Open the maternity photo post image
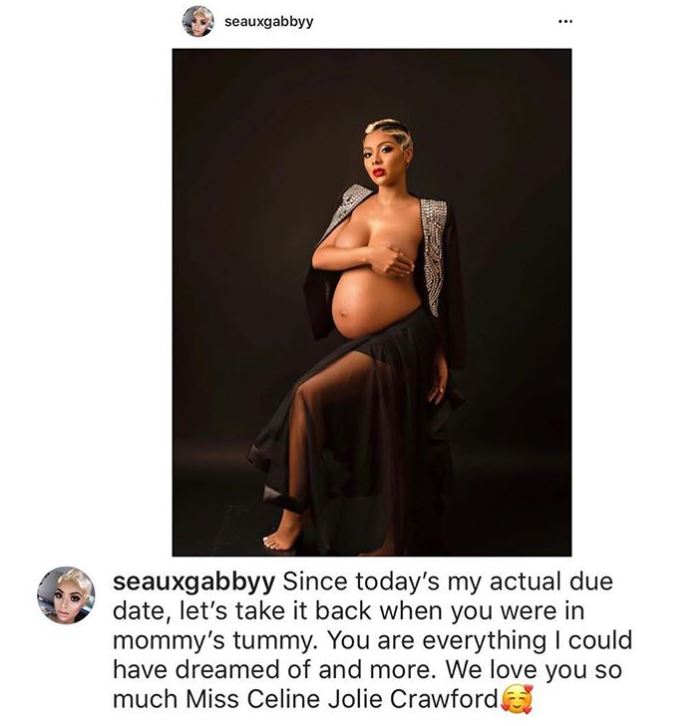676x726 pixels. pos(372,302)
